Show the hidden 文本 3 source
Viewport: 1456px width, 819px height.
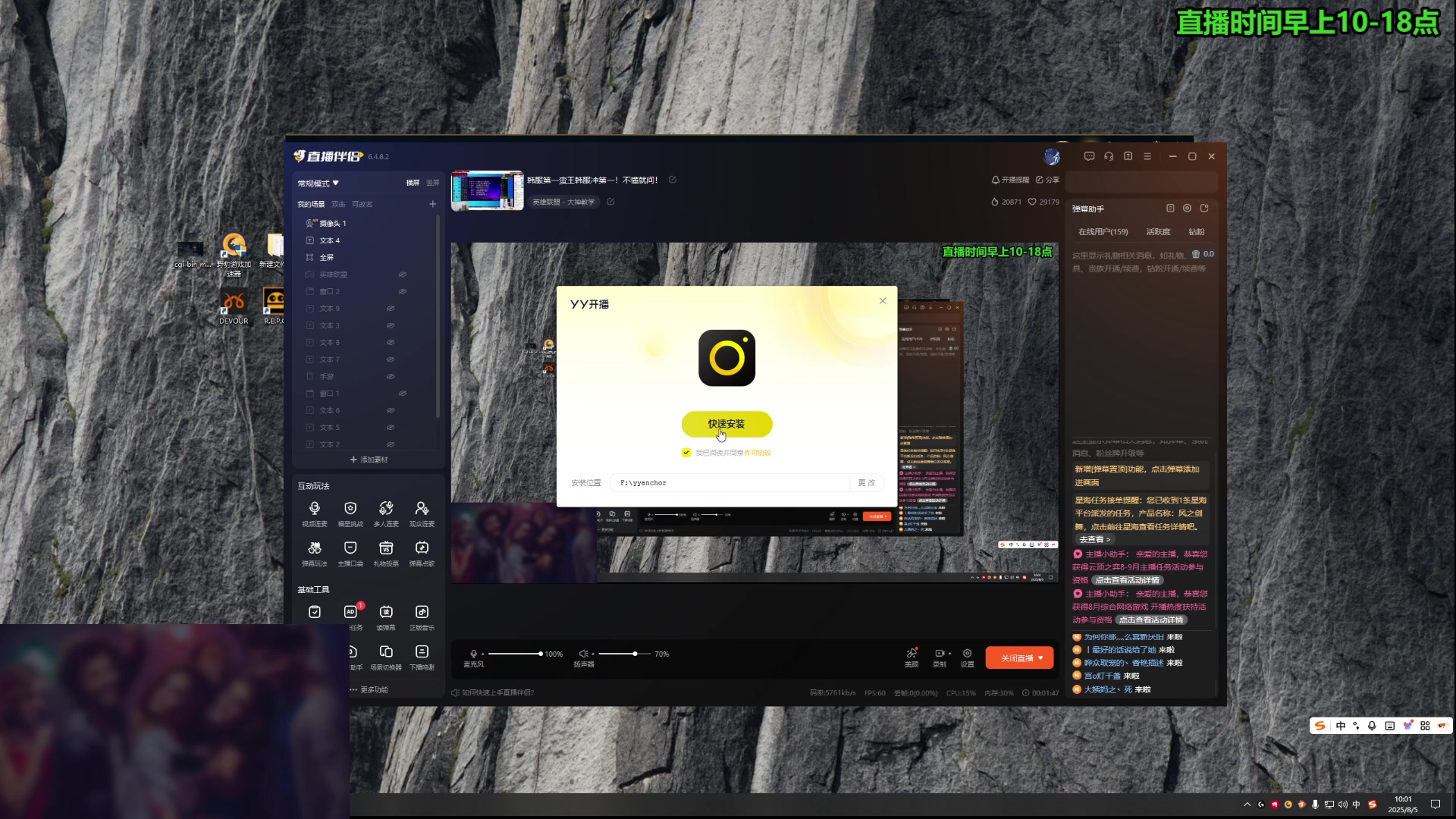pyautogui.click(x=391, y=325)
